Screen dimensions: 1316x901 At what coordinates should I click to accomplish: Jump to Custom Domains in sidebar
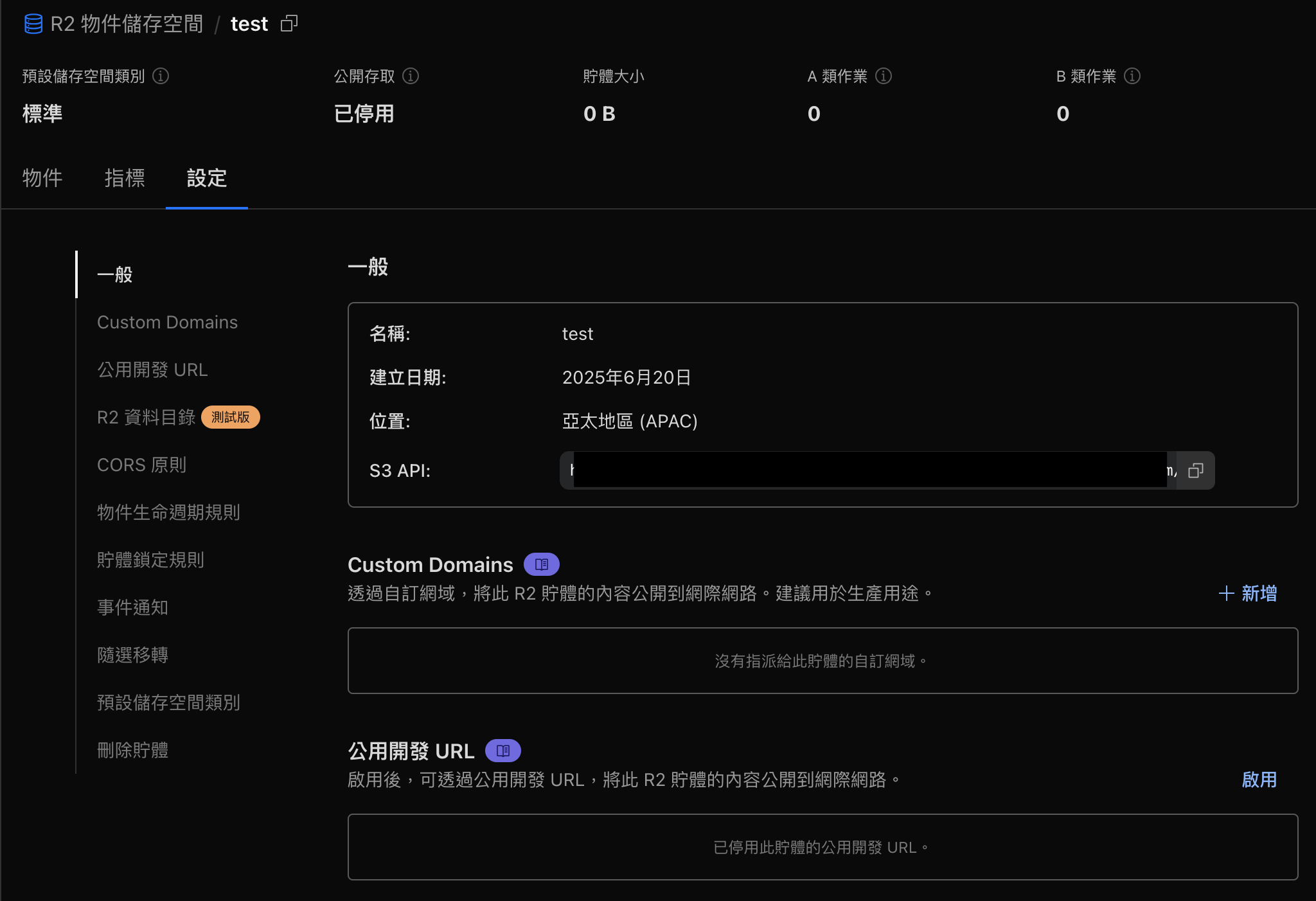[x=167, y=322]
